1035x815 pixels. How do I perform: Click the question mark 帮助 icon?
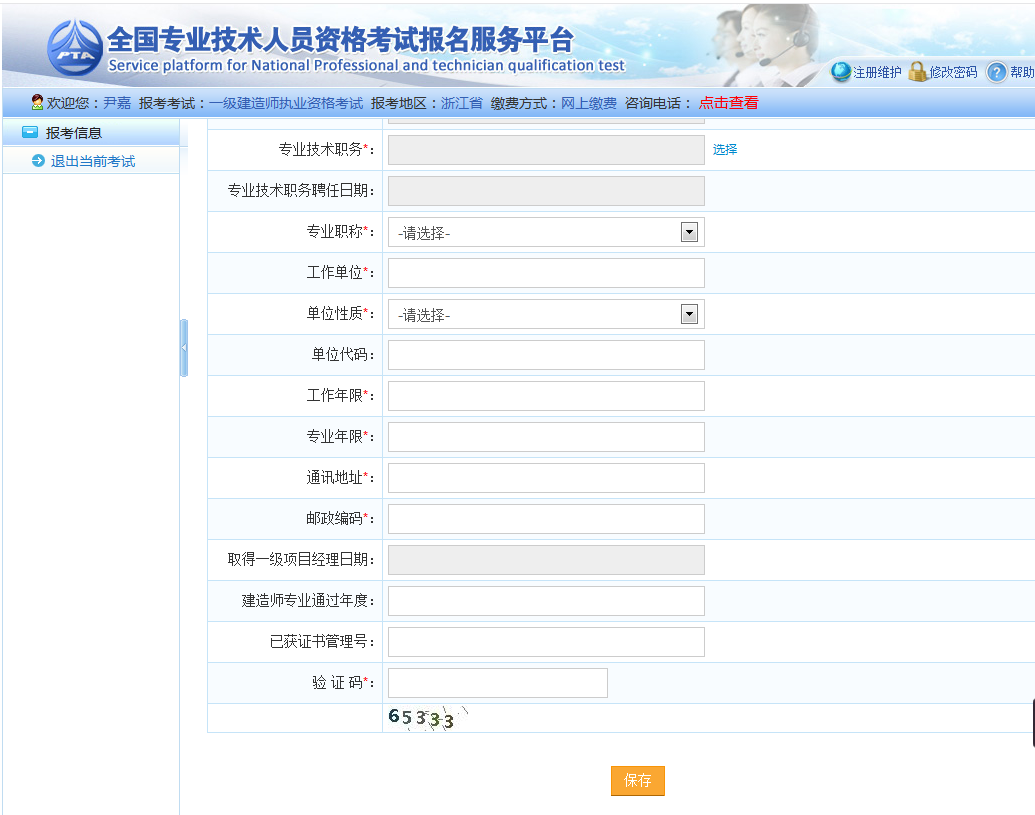tap(996, 72)
